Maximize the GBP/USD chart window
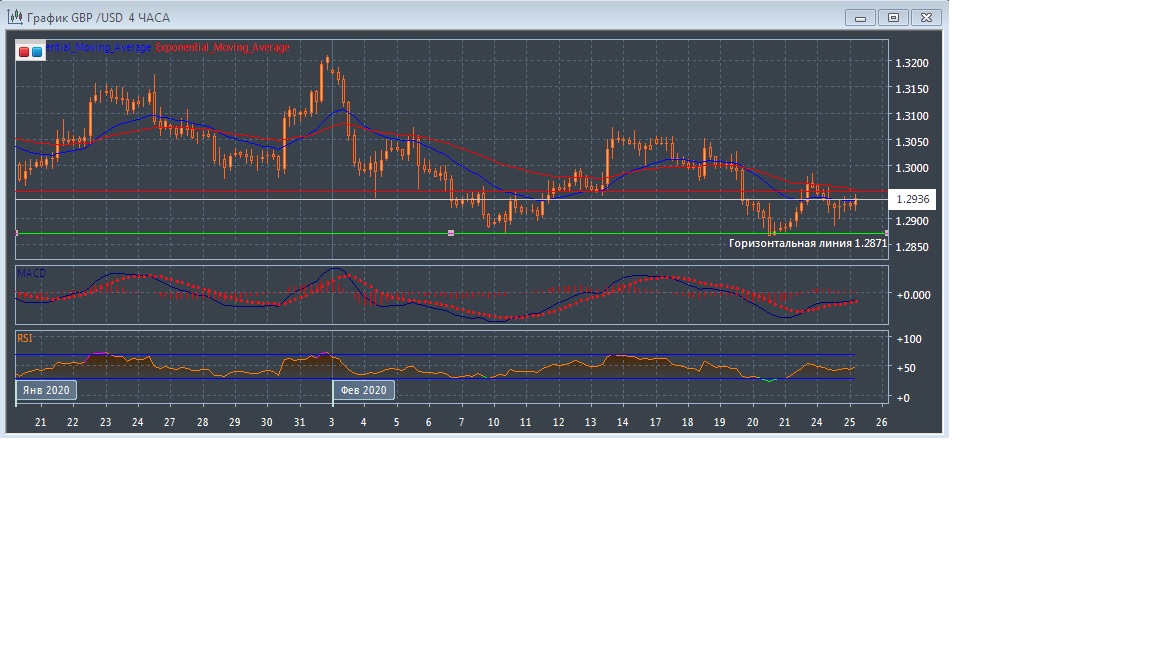This screenshot has height=648, width=1152. pos(894,17)
